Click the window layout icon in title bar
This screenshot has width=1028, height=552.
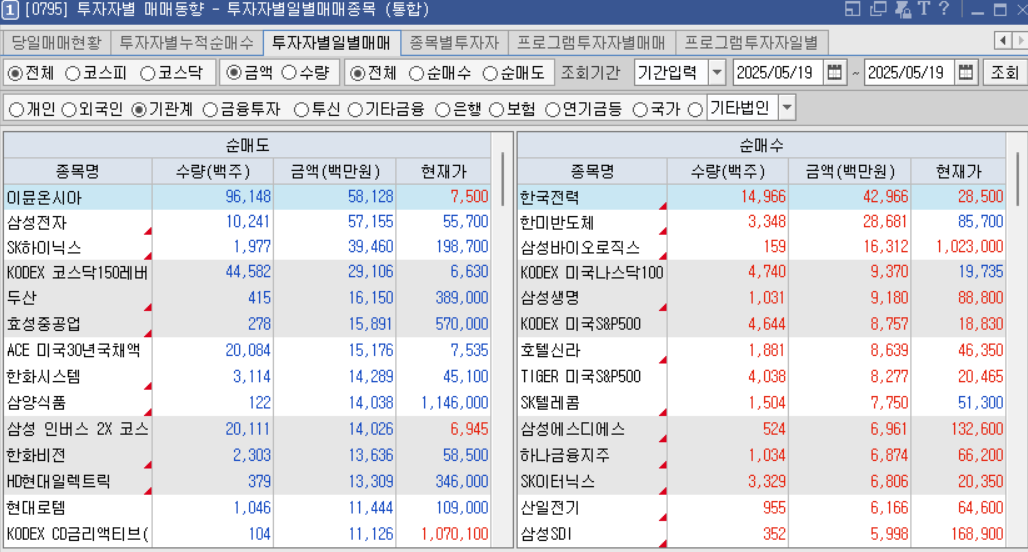pyautogui.click(x=853, y=9)
